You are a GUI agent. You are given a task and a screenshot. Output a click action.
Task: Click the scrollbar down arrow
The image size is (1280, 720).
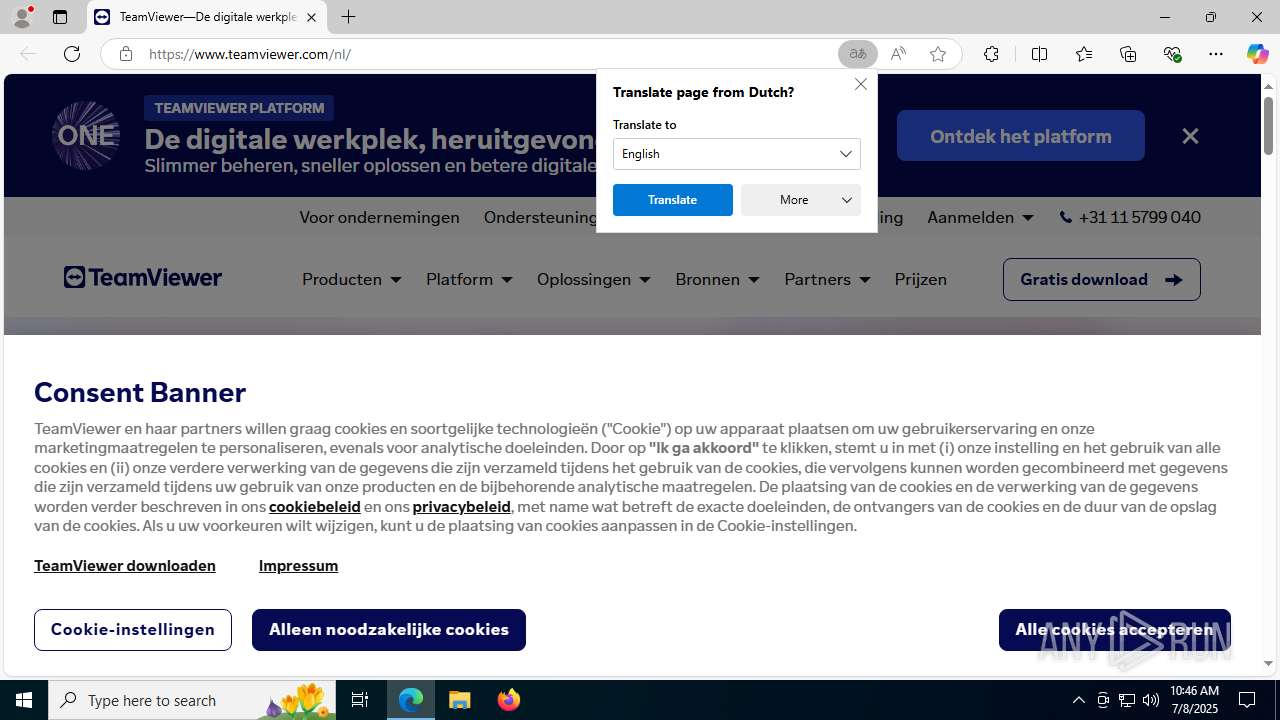point(1269,663)
